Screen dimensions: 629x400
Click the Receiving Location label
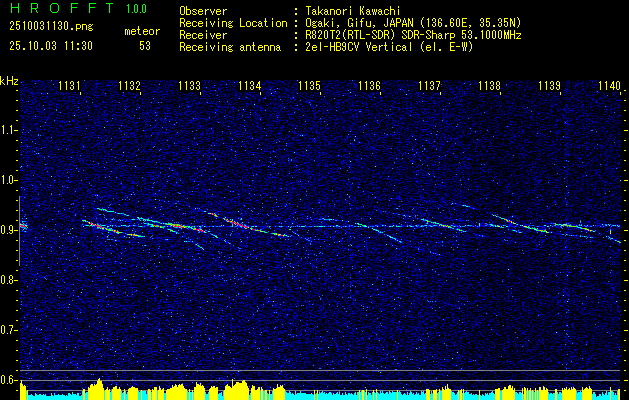point(233,23)
